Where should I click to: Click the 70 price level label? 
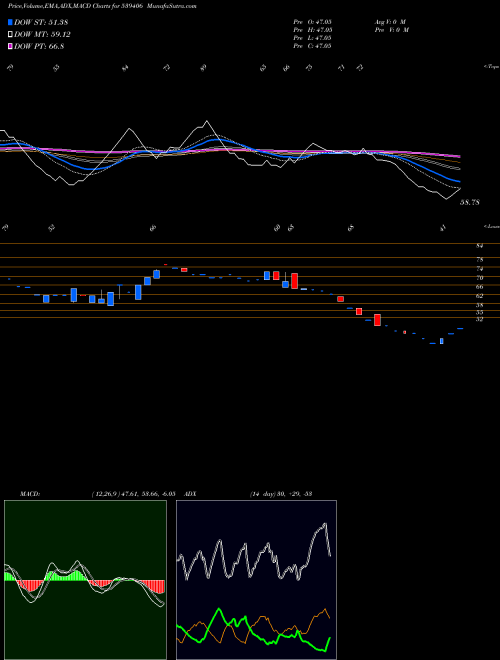pyautogui.click(x=479, y=278)
